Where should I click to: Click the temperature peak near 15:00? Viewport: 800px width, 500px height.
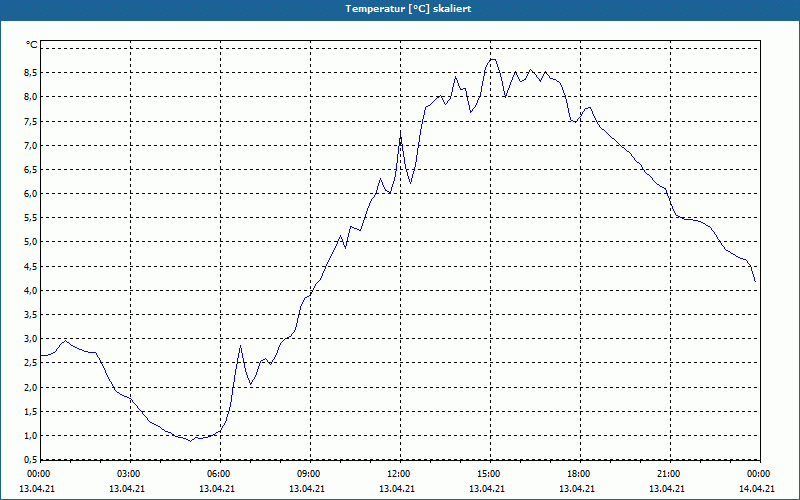click(x=492, y=59)
